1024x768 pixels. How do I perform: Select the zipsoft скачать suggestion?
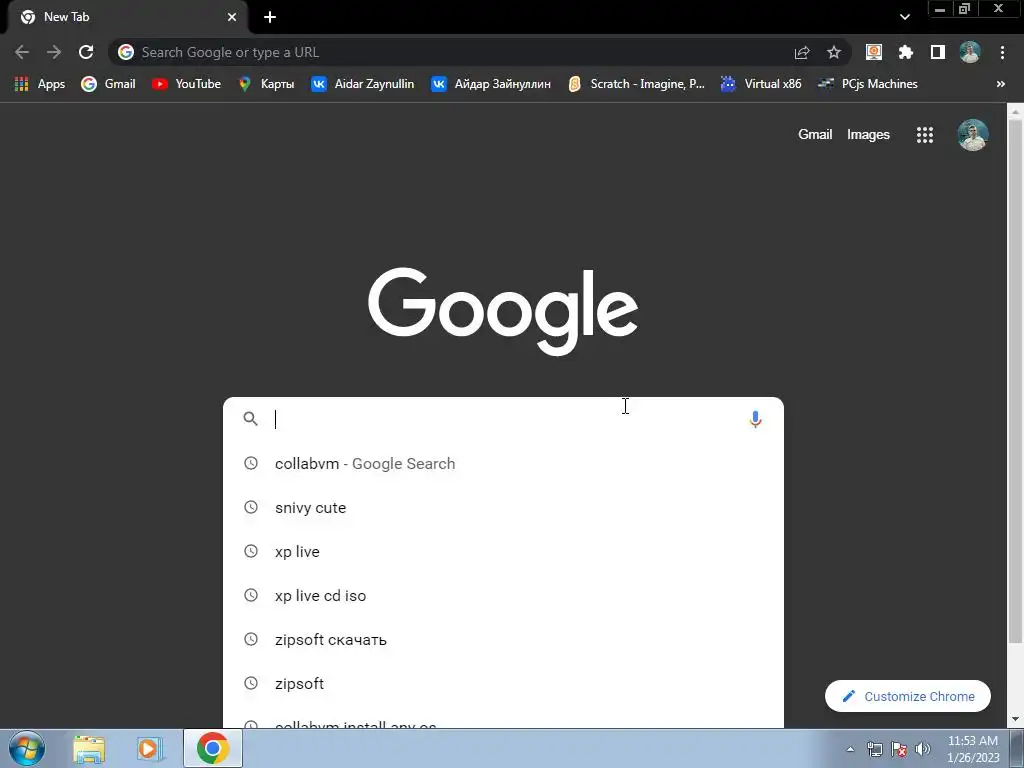503,640
